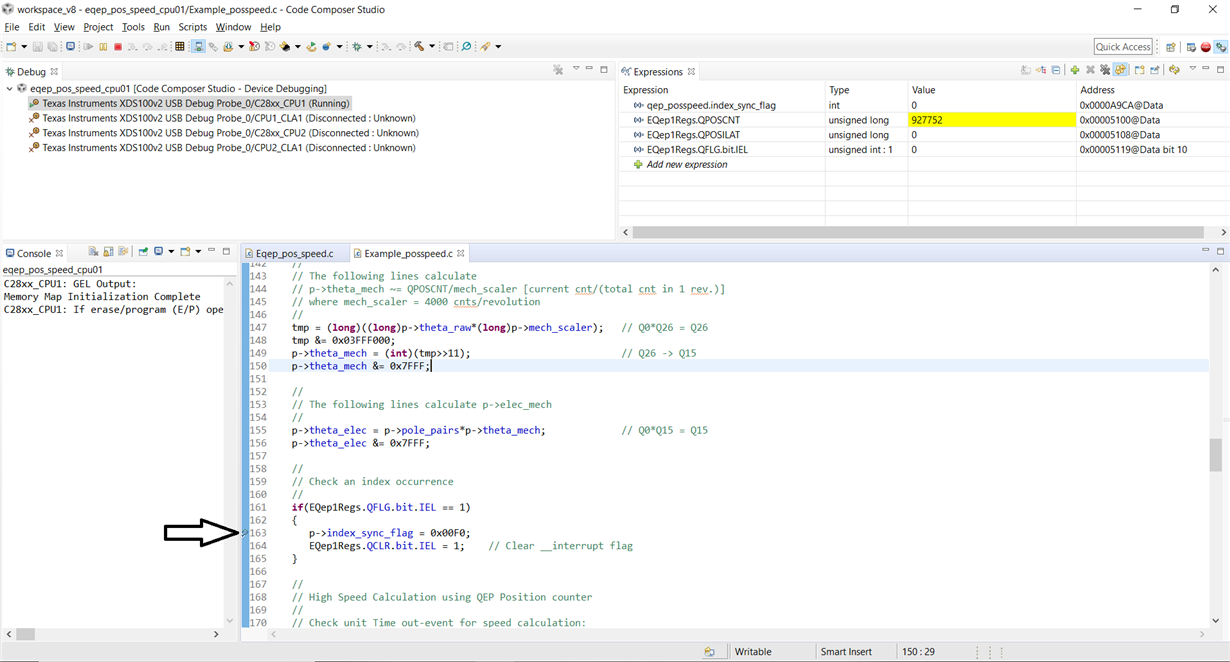This screenshot has width=1230, height=662.
Task: Switch to Eqep_pos_speed.c editor tab
Action: [x=294, y=253]
